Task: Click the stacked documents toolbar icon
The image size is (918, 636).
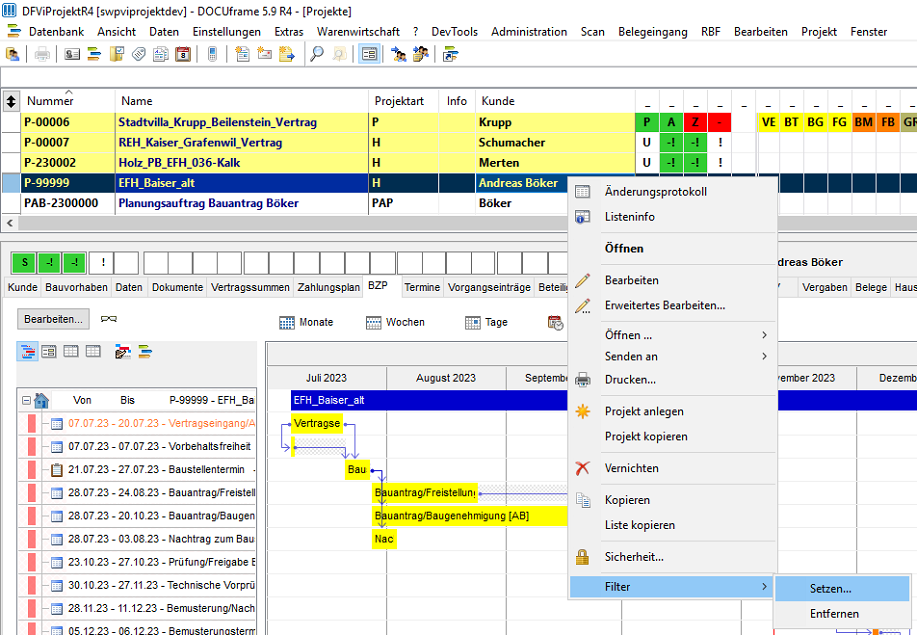Action: pyautogui.click(x=160, y=55)
